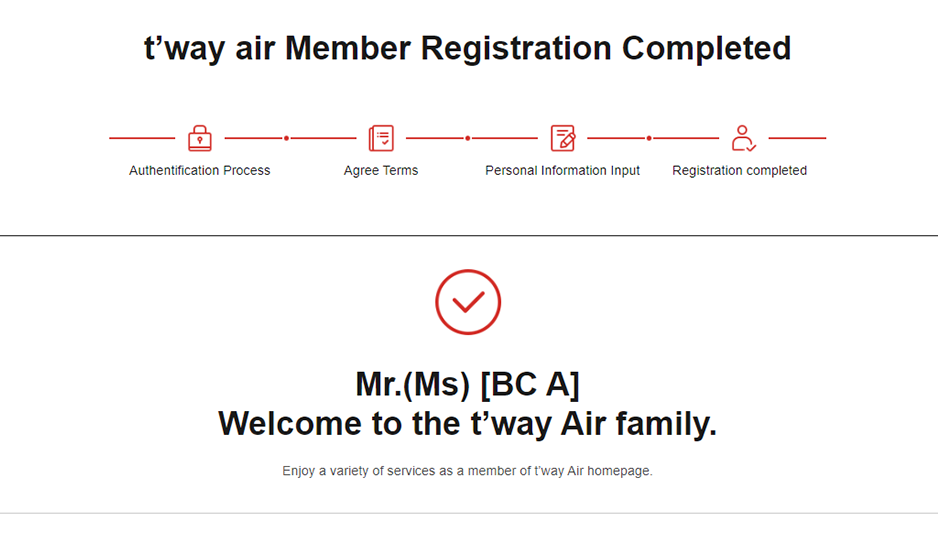
Task: Click the Registration completed person icon
Action: click(743, 138)
